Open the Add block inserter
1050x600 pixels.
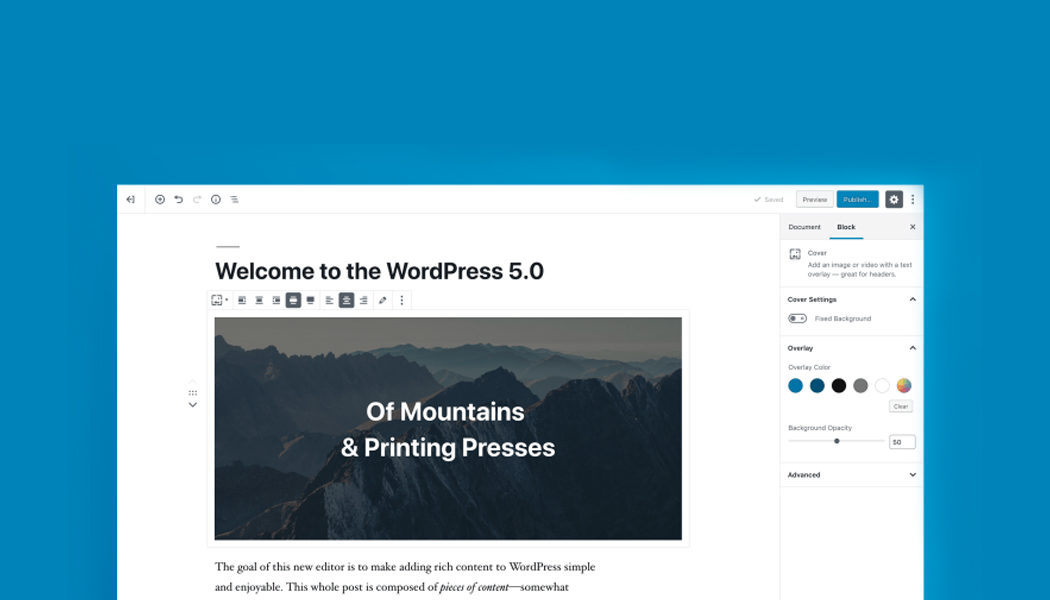click(159, 200)
